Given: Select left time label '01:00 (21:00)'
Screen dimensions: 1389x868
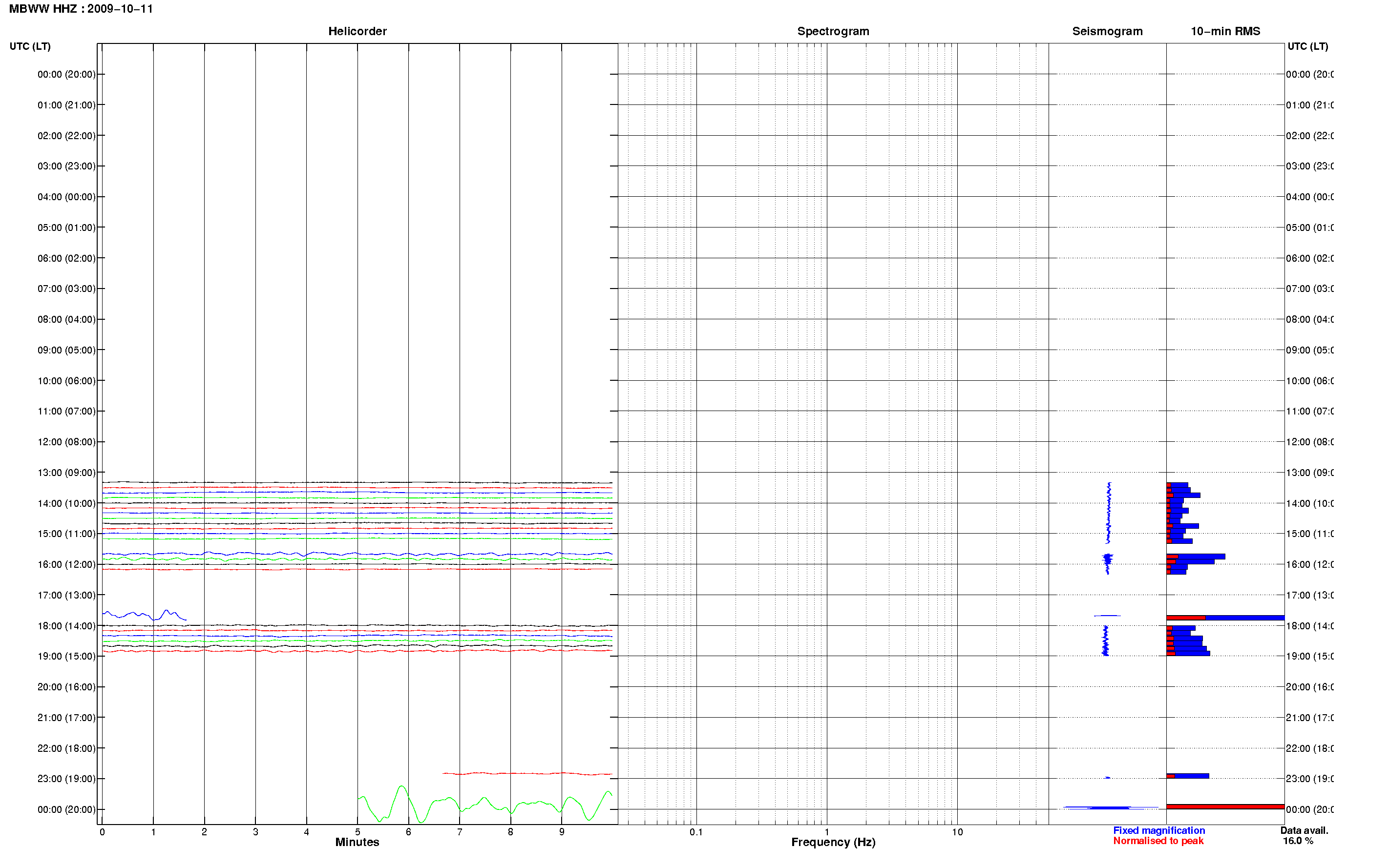Looking at the screenshot, I should coord(66,105).
